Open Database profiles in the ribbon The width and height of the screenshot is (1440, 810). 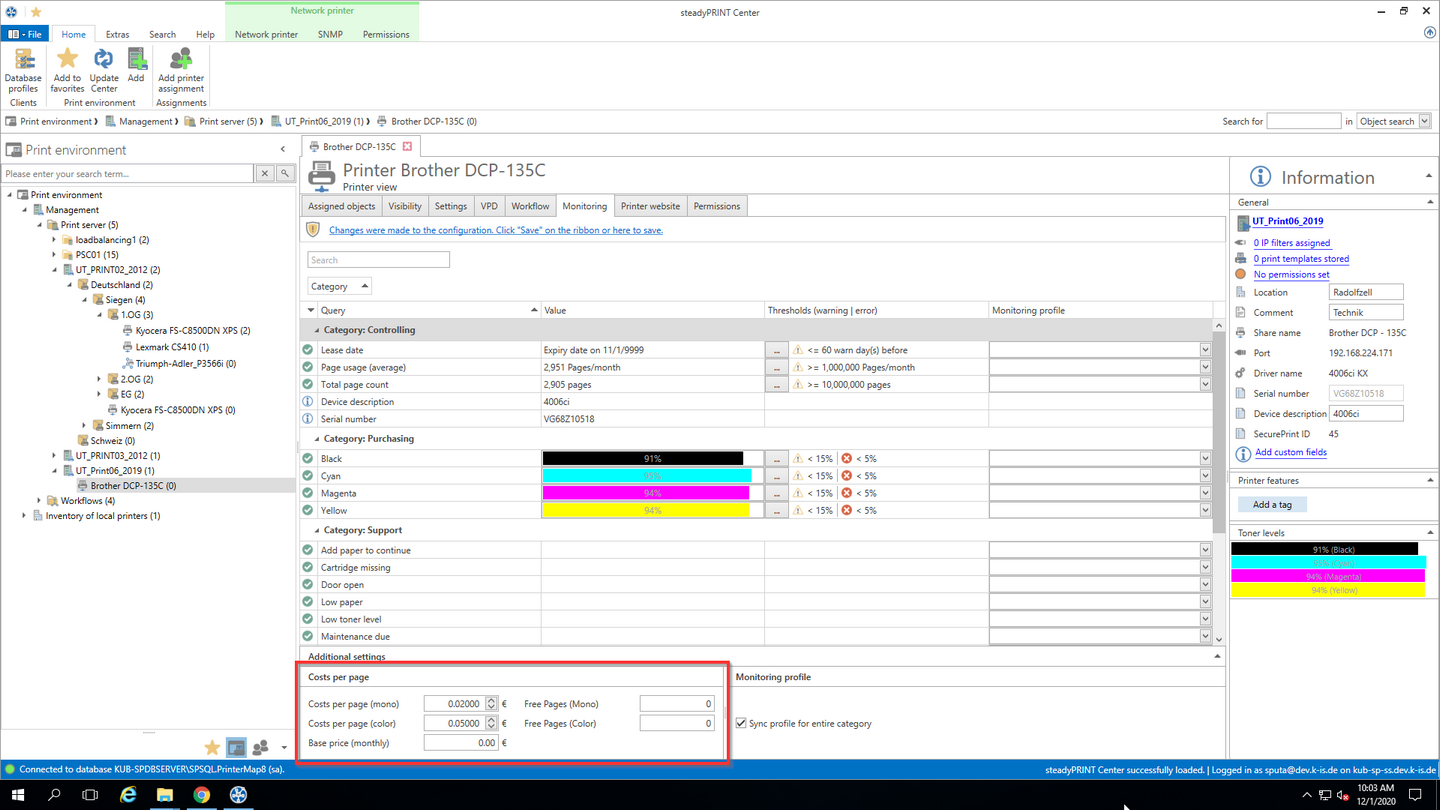[x=23, y=70]
